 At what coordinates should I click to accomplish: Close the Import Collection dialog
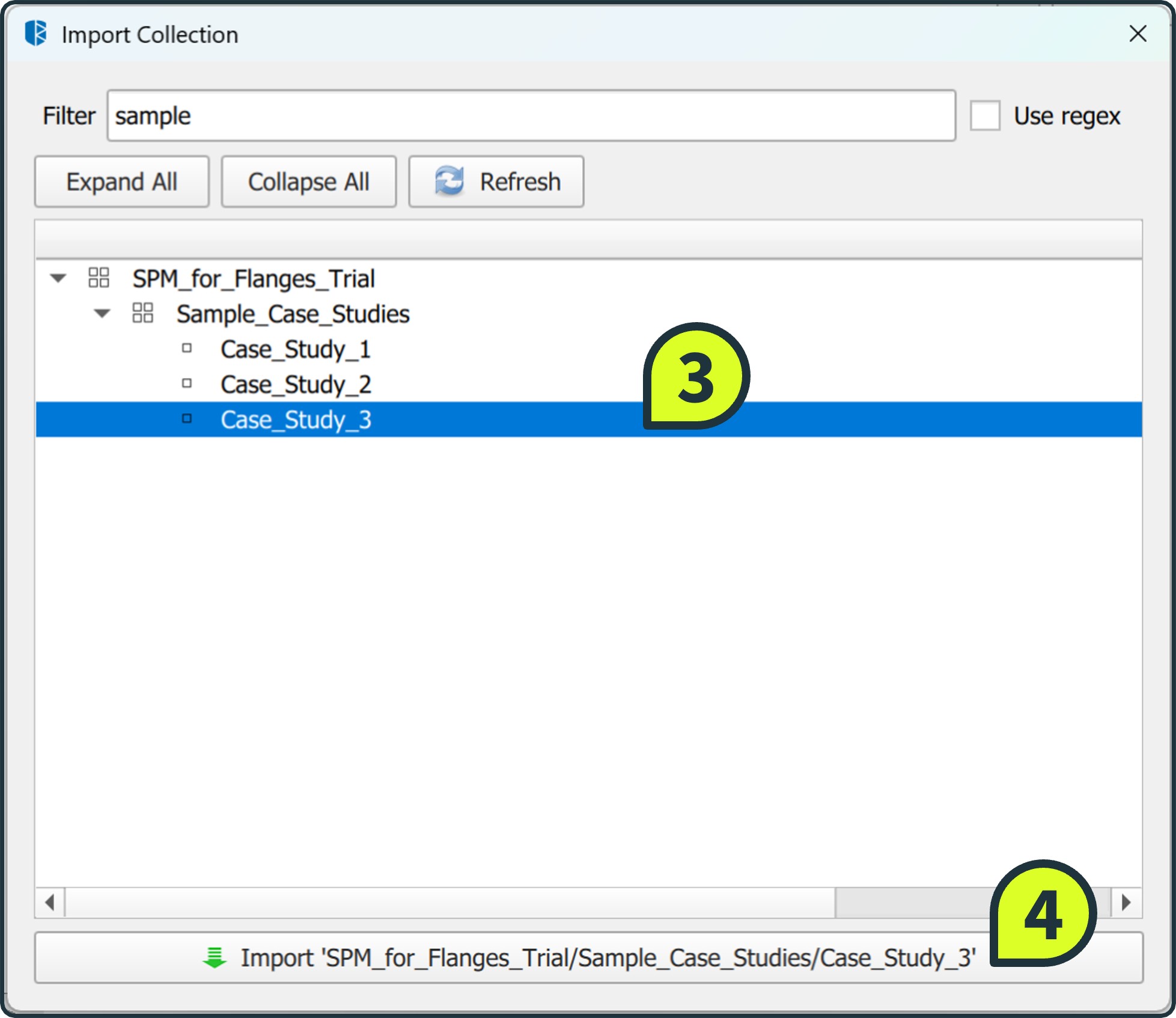[1138, 34]
